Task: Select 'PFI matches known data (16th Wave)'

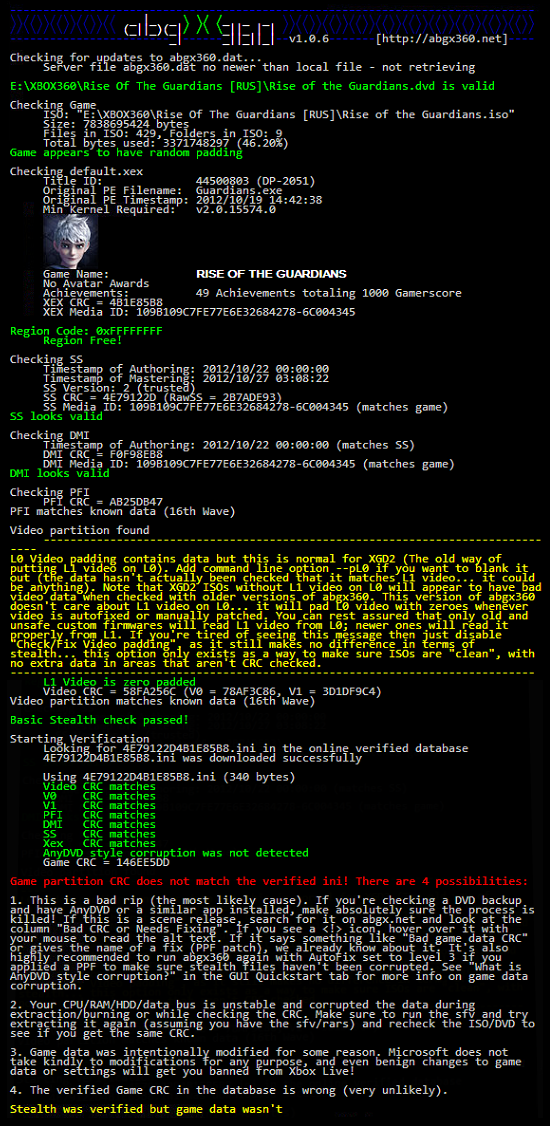Action: coord(123,511)
